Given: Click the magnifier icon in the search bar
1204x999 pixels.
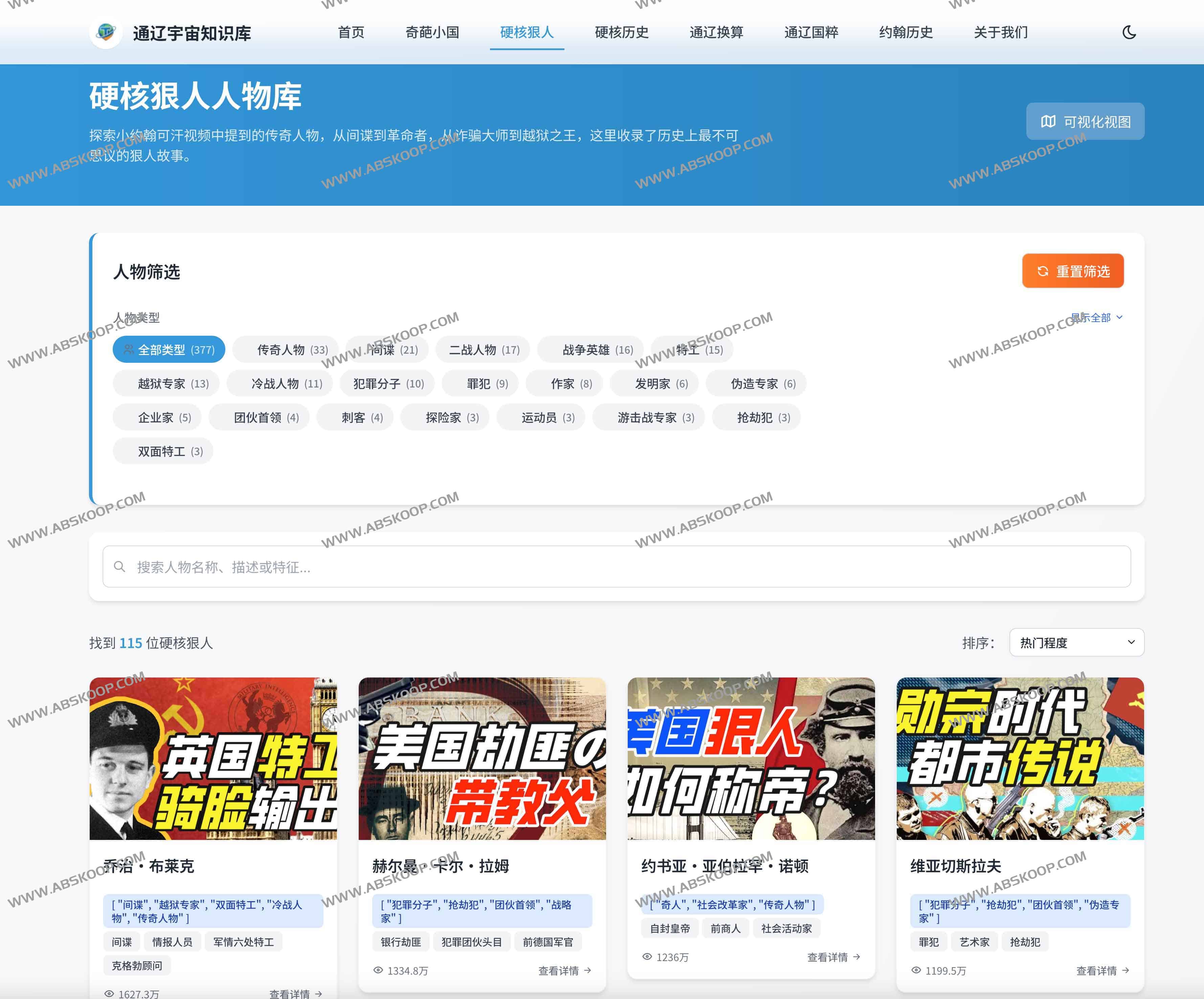Looking at the screenshot, I should 120,567.
